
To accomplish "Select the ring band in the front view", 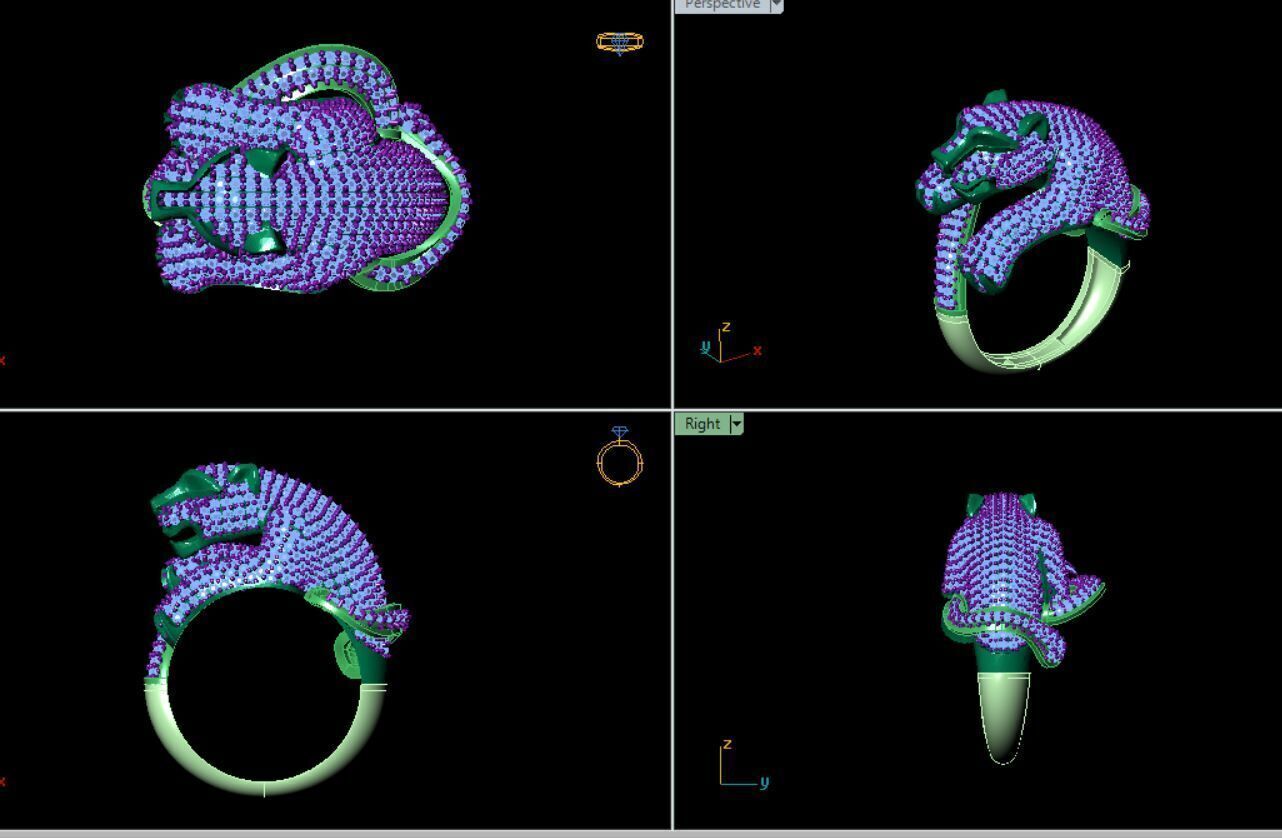I will 265,740.
